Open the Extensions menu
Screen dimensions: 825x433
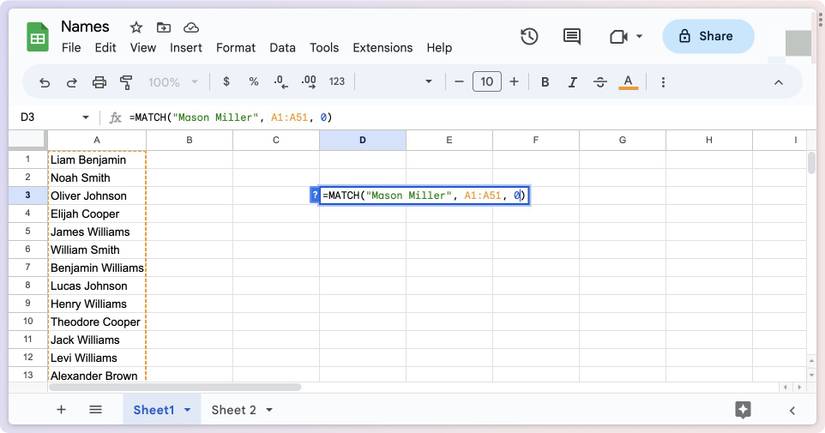pyautogui.click(x=382, y=47)
